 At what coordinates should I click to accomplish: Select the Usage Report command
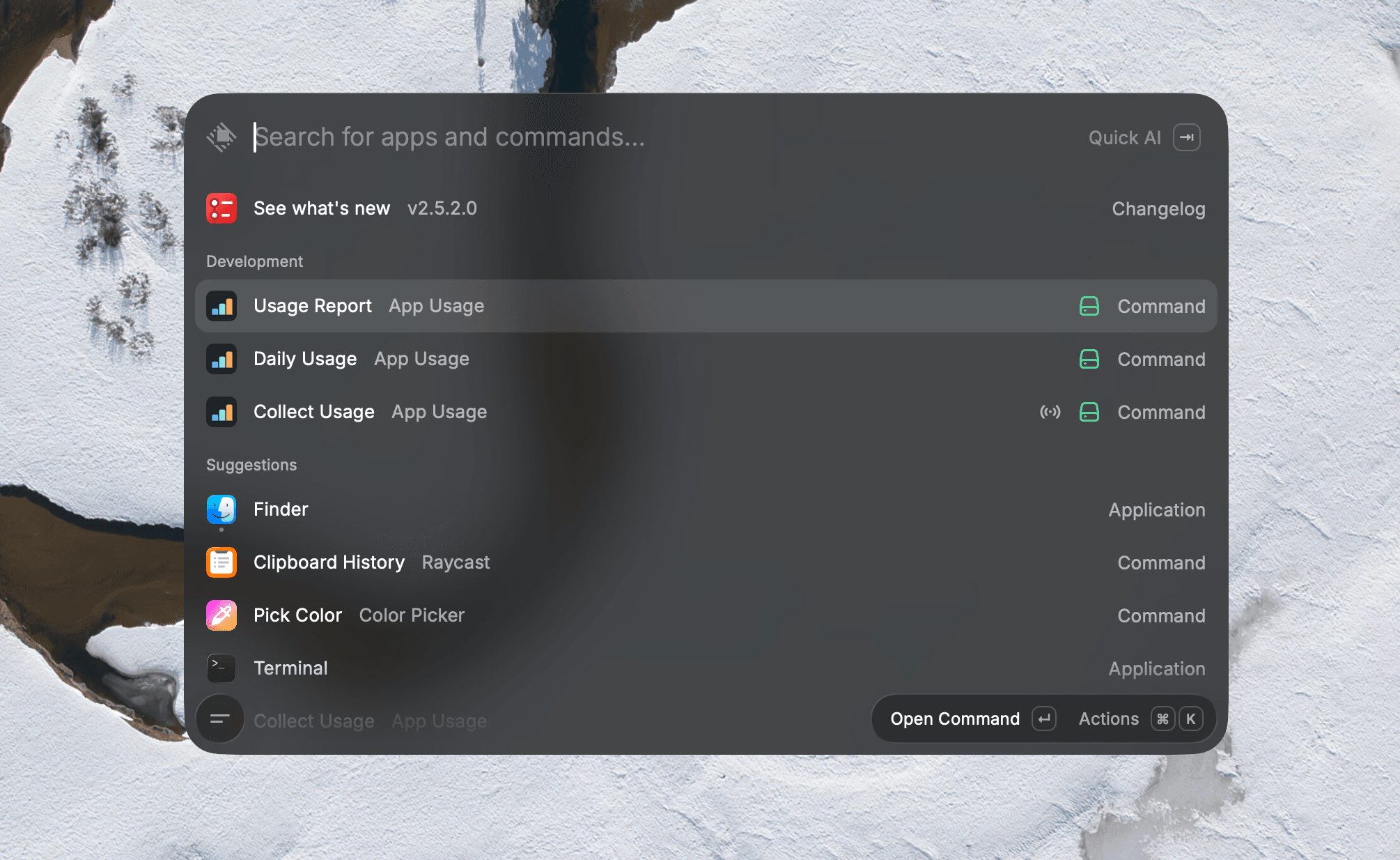tap(706, 306)
